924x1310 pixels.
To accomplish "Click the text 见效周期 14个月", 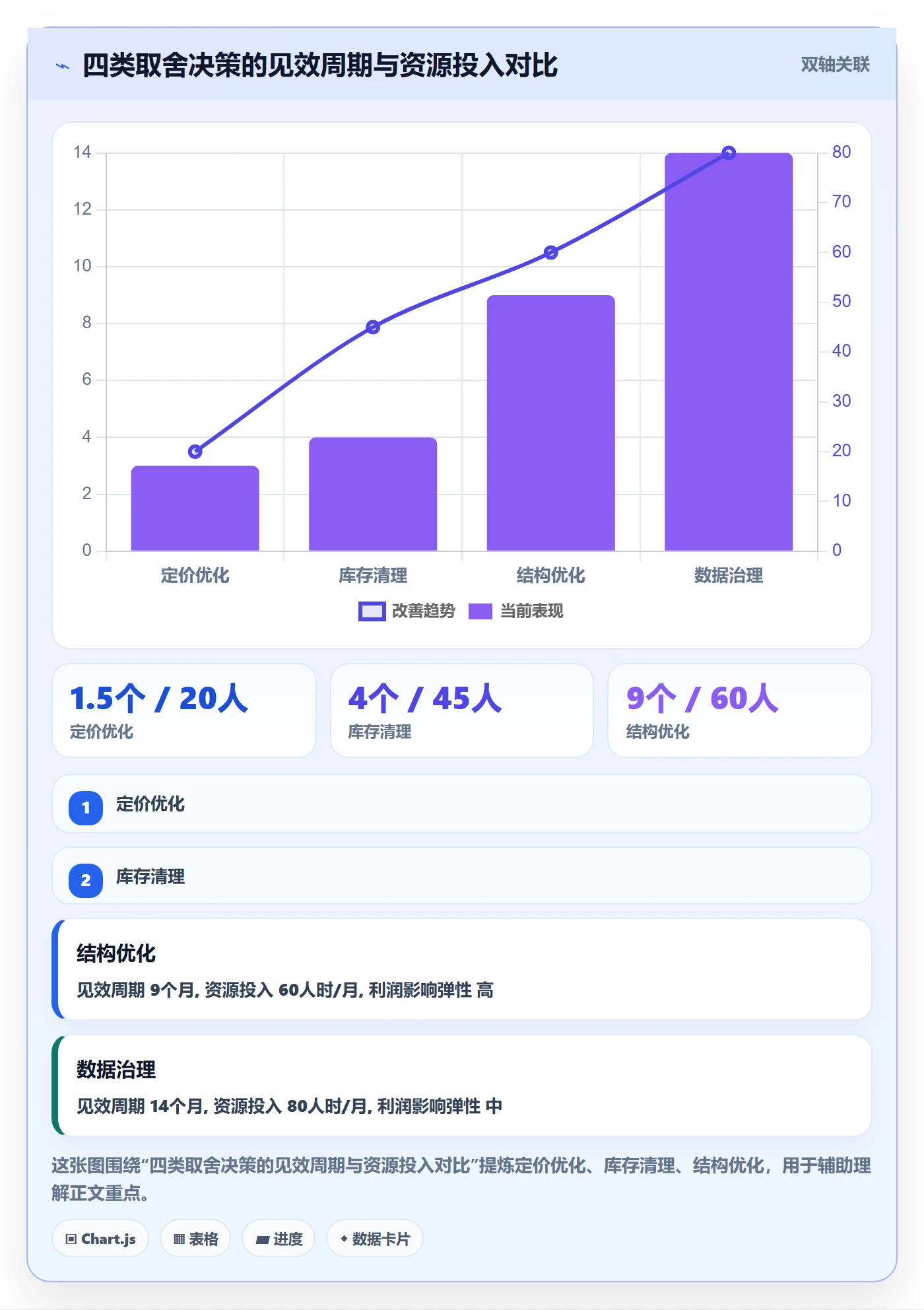I will 141,1107.
